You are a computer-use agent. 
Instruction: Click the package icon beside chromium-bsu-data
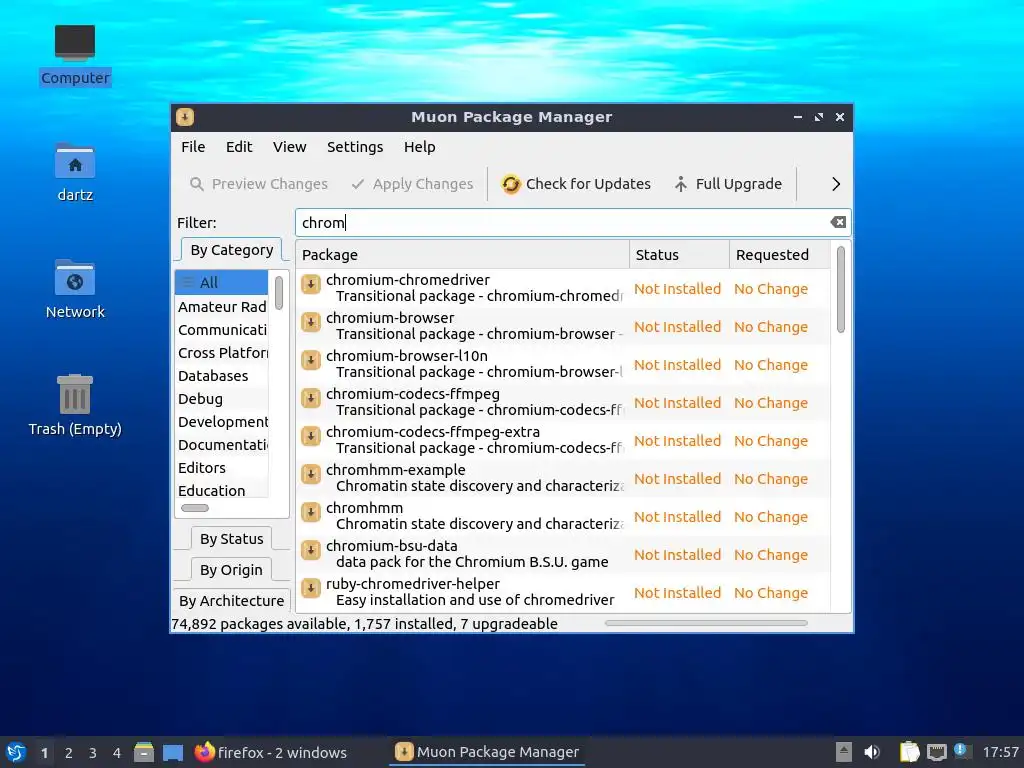pyautogui.click(x=311, y=550)
